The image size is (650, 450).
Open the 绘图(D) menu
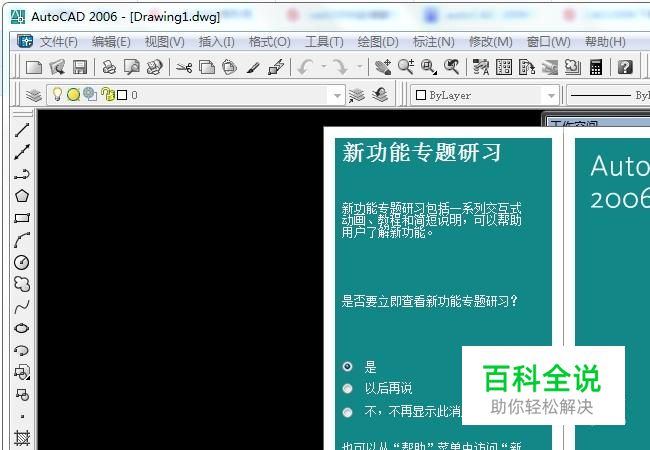point(378,42)
